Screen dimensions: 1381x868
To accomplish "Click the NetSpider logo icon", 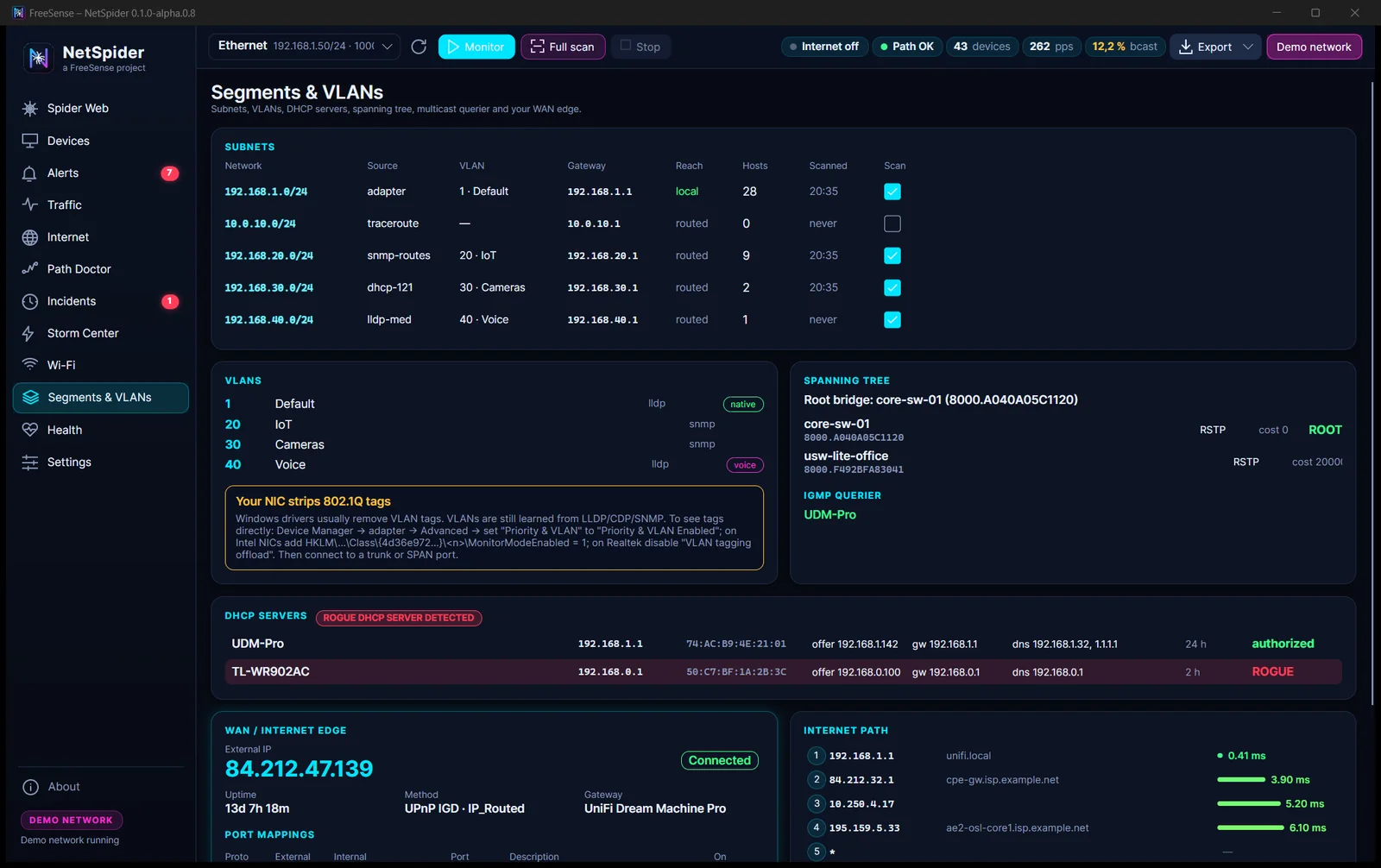I will [38, 58].
